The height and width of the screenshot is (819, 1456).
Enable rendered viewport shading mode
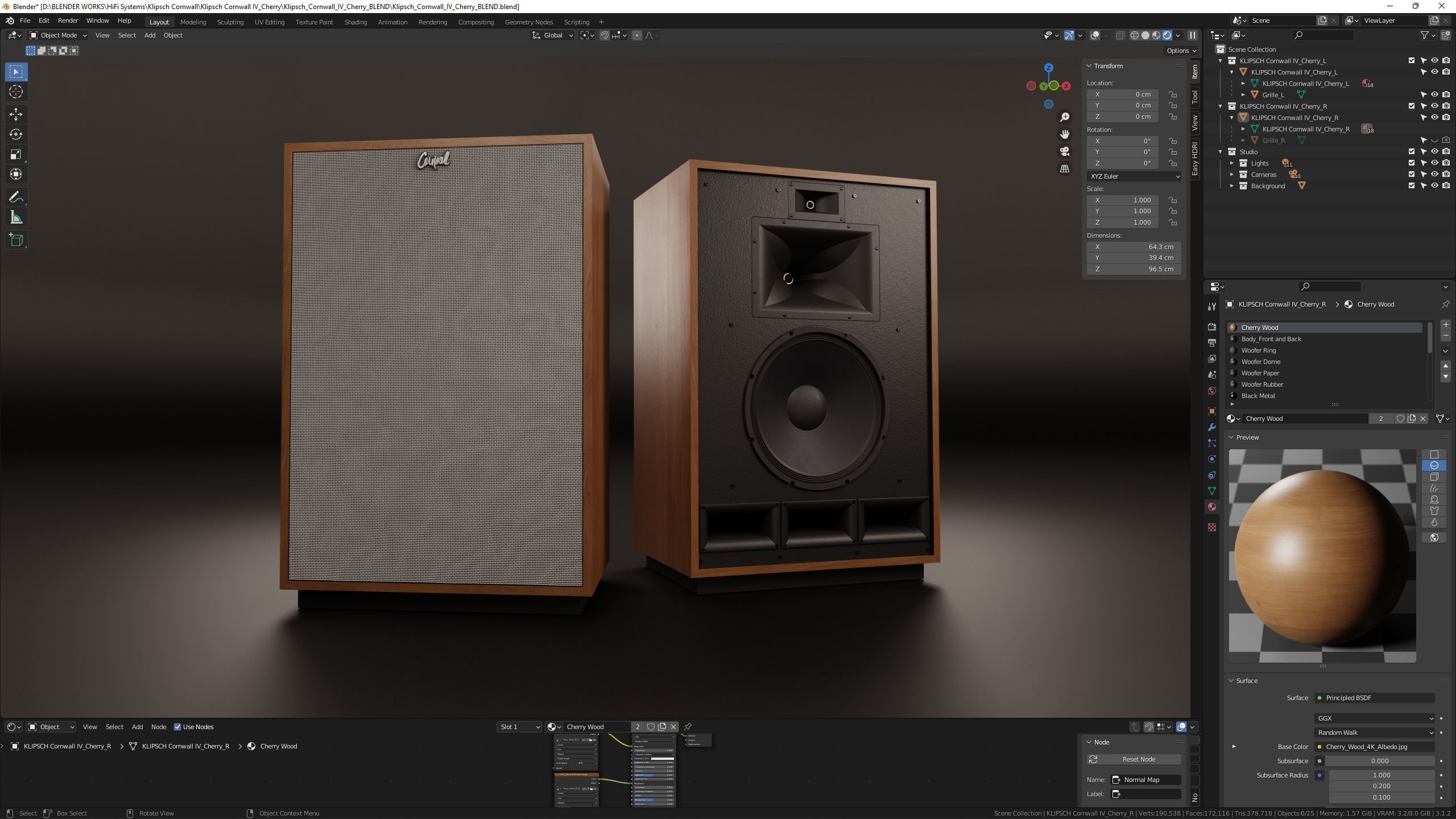[1167, 35]
